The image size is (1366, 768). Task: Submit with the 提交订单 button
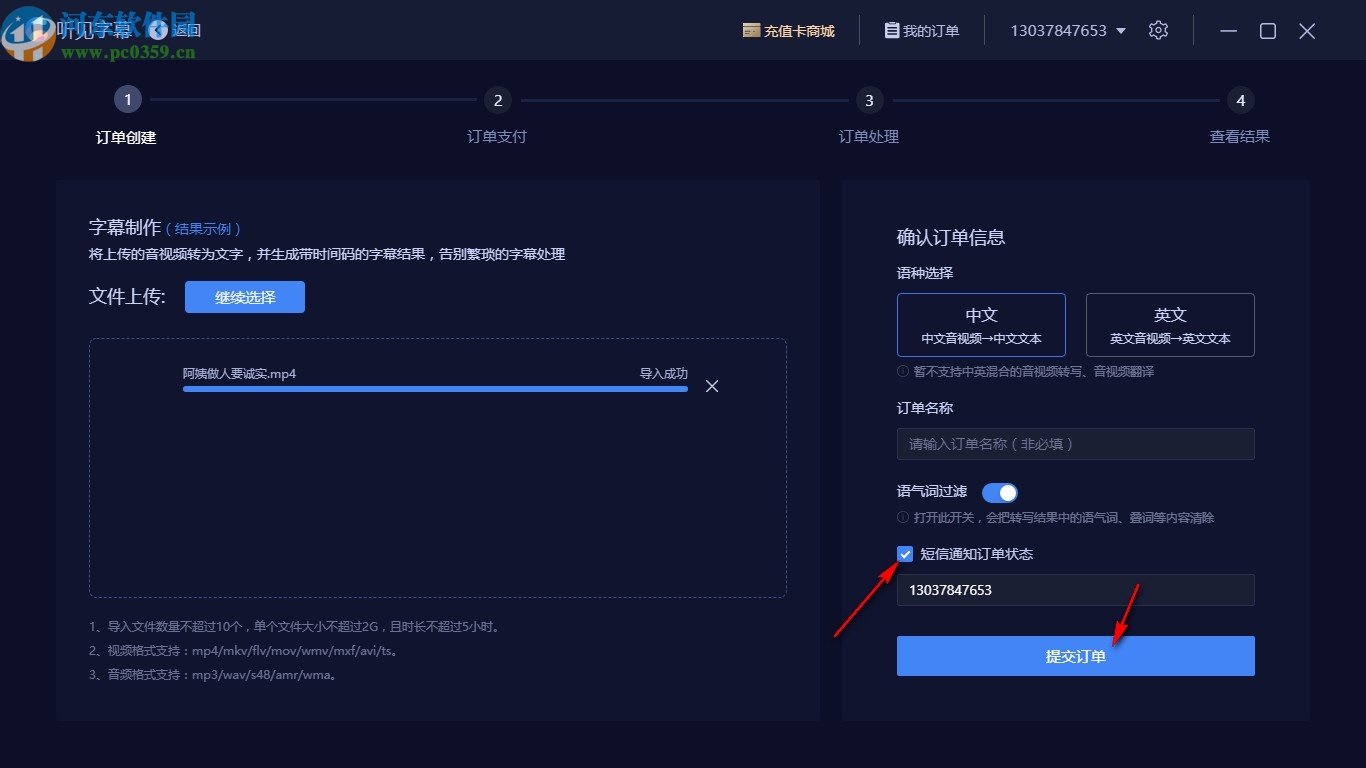click(1076, 656)
